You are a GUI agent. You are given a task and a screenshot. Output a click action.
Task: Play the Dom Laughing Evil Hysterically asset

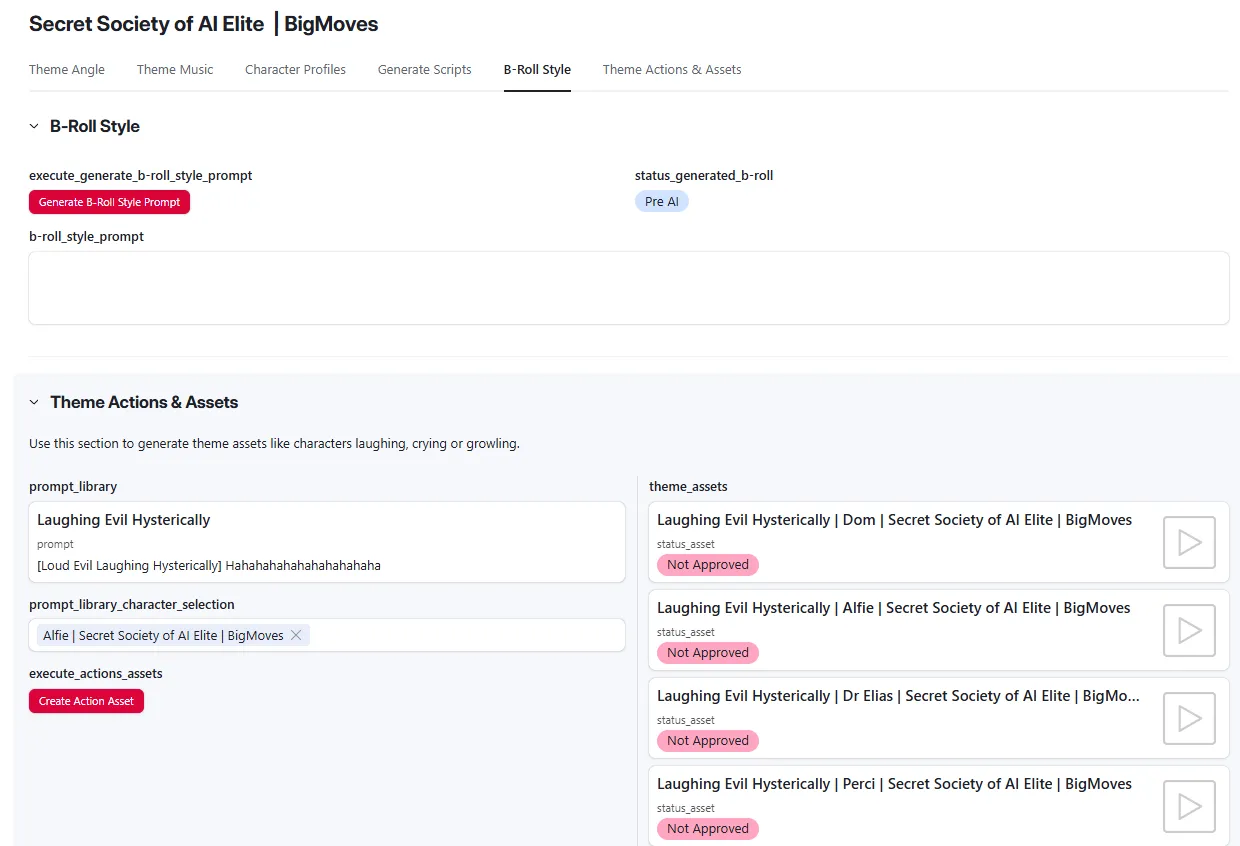(x=1189, y=542)
